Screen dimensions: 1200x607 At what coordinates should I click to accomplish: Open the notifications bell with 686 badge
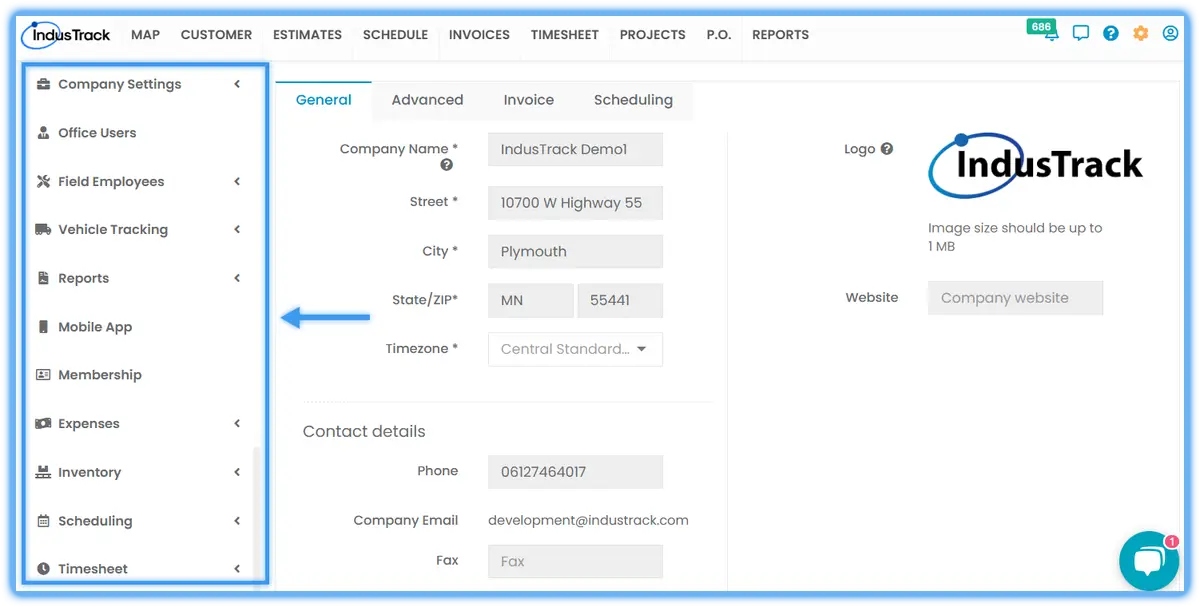tap(1051, 33)
